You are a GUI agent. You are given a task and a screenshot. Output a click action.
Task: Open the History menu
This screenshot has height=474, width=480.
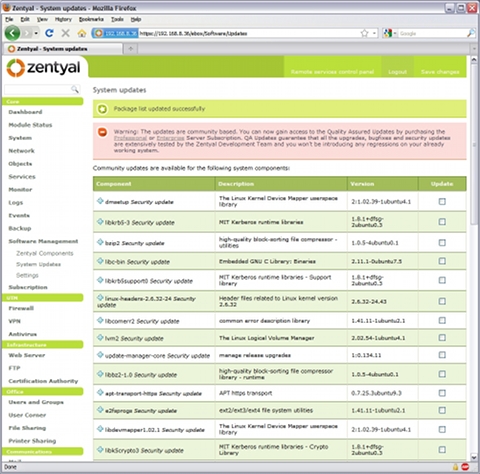[x=63, y=19]
